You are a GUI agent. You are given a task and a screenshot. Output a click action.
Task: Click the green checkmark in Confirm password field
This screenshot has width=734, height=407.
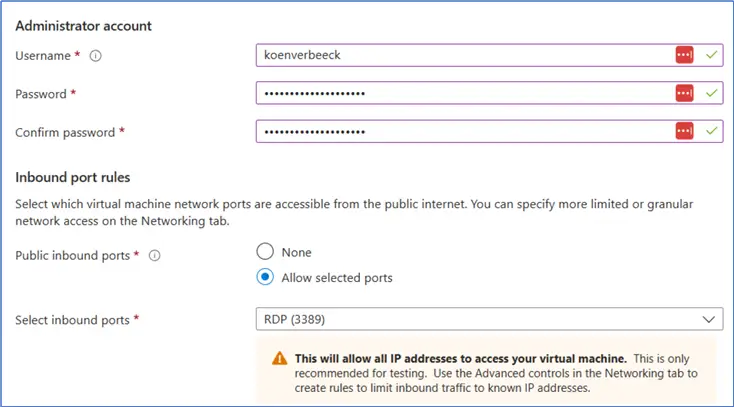click(x=711, y=131)
